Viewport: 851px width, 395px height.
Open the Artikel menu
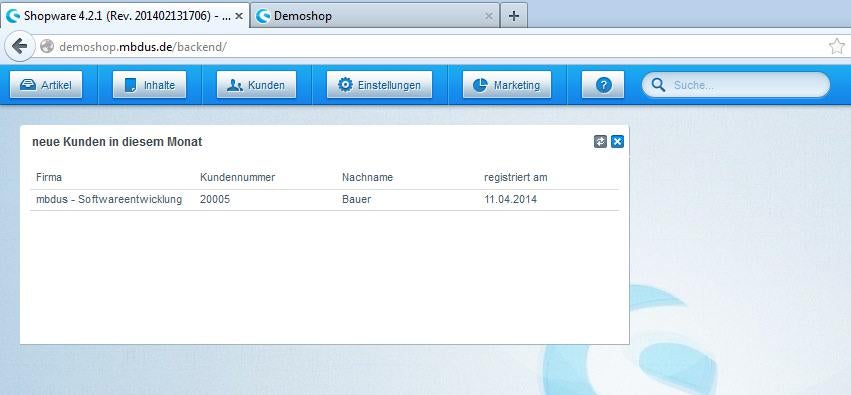click(x=46, y=85)
